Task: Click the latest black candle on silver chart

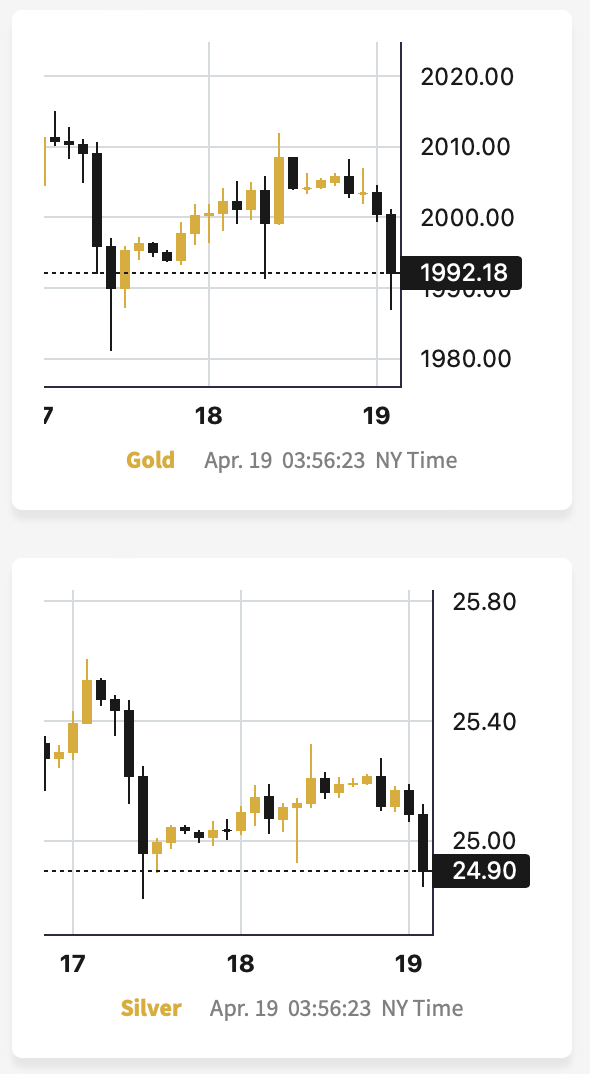Action: [x=423, y=842]
